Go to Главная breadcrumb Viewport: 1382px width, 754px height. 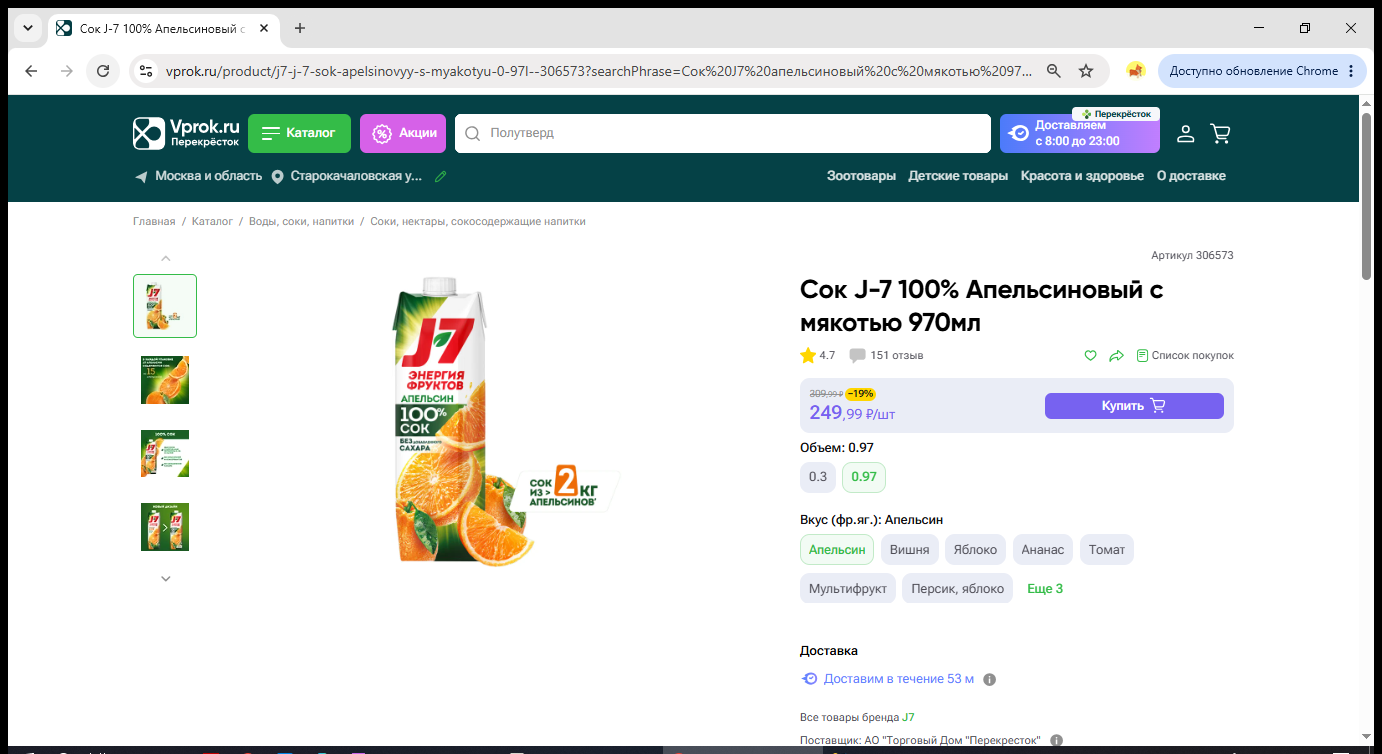click(154, 221)
